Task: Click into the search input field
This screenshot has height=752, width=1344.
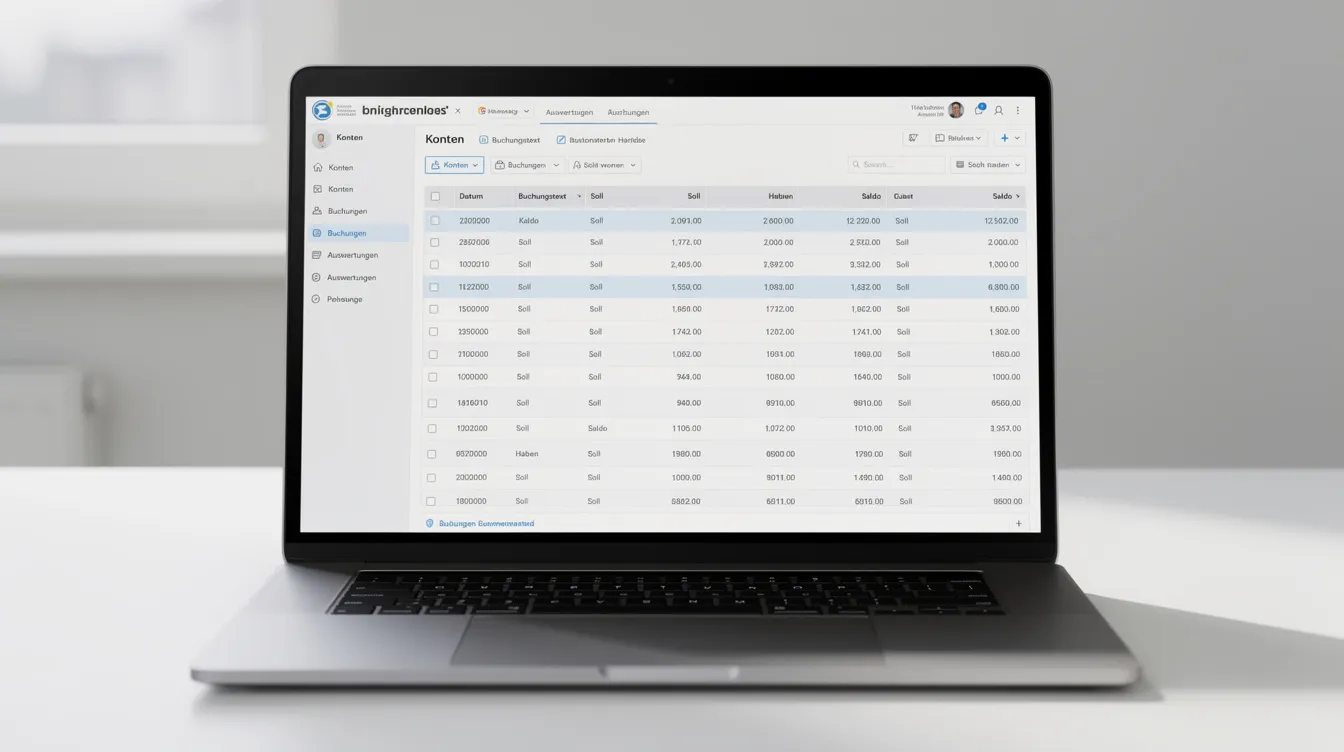Action: 896,165
